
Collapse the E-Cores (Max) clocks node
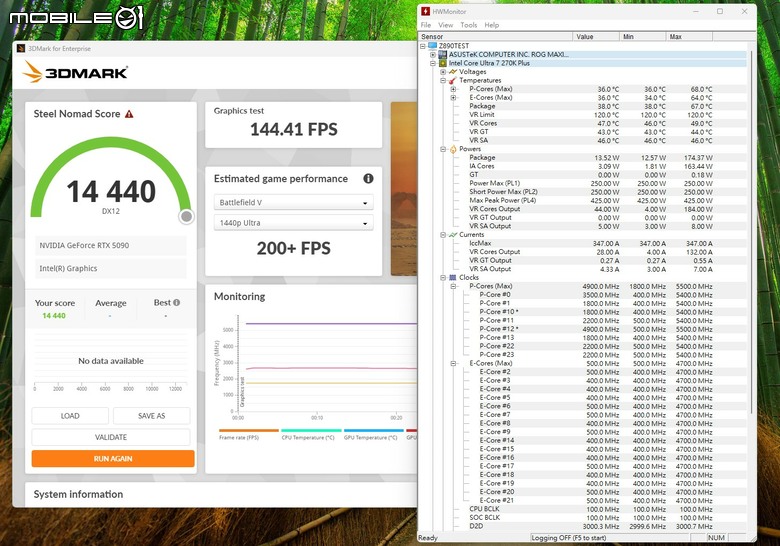(x=453, y=364)
